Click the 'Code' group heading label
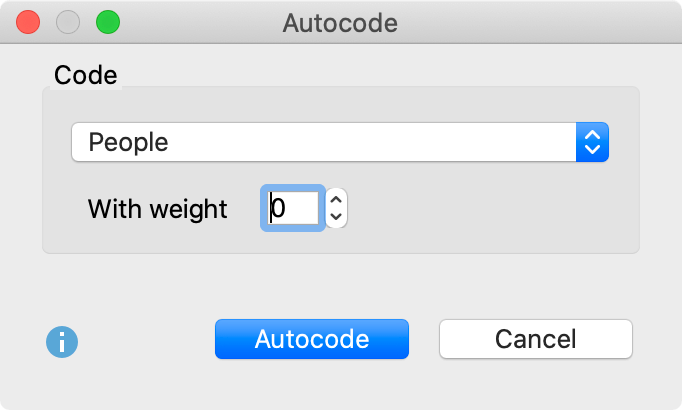The image size is (682, 410). (85, 75)
